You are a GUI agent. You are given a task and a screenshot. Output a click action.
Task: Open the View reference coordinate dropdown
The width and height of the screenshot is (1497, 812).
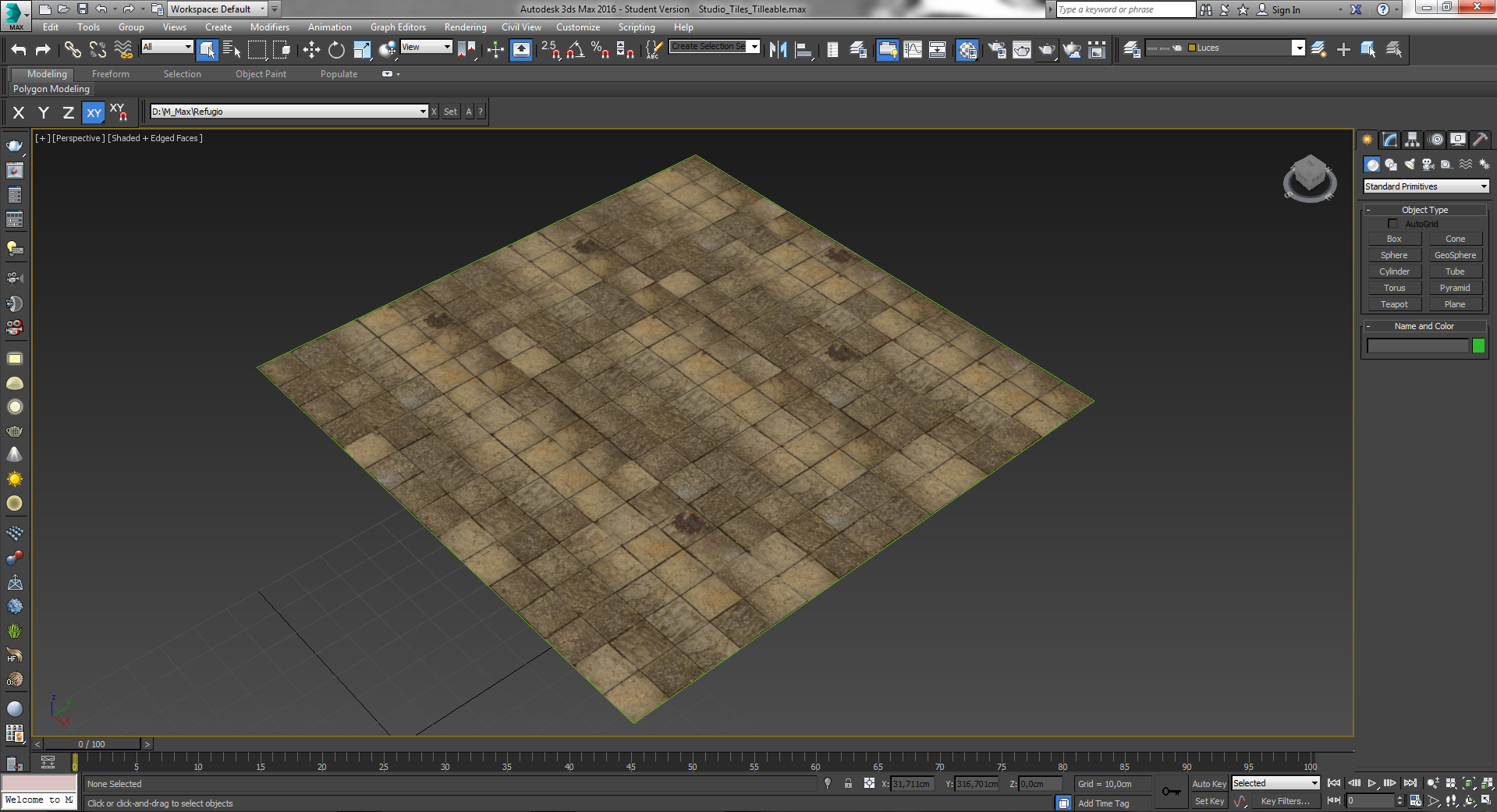[426, 47]
